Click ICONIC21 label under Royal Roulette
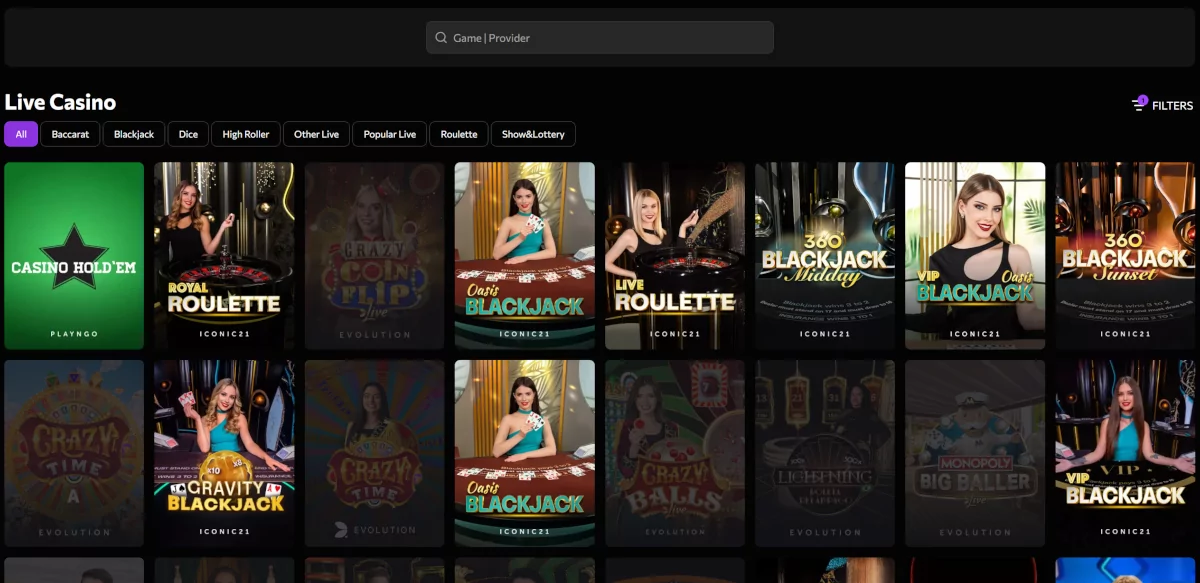 click(225, 334)
